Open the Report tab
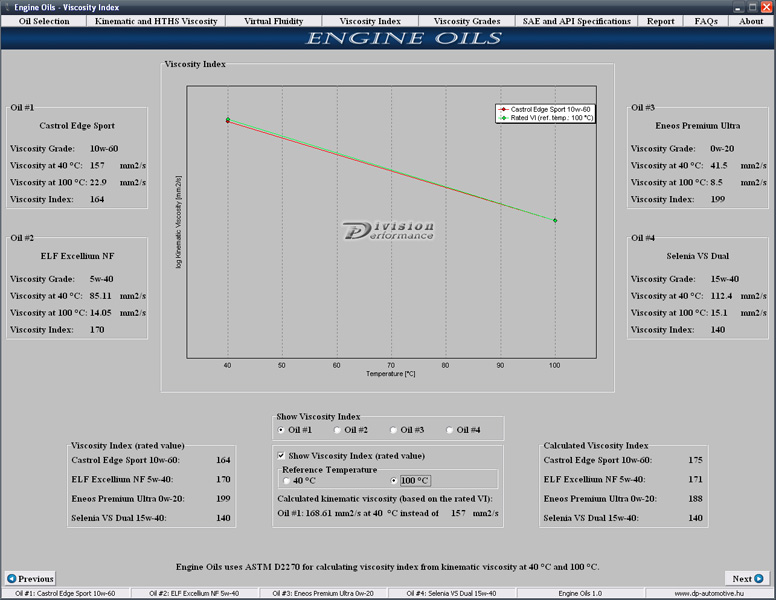The width and height of the screenshot is (776, 600). pos(661,21)
